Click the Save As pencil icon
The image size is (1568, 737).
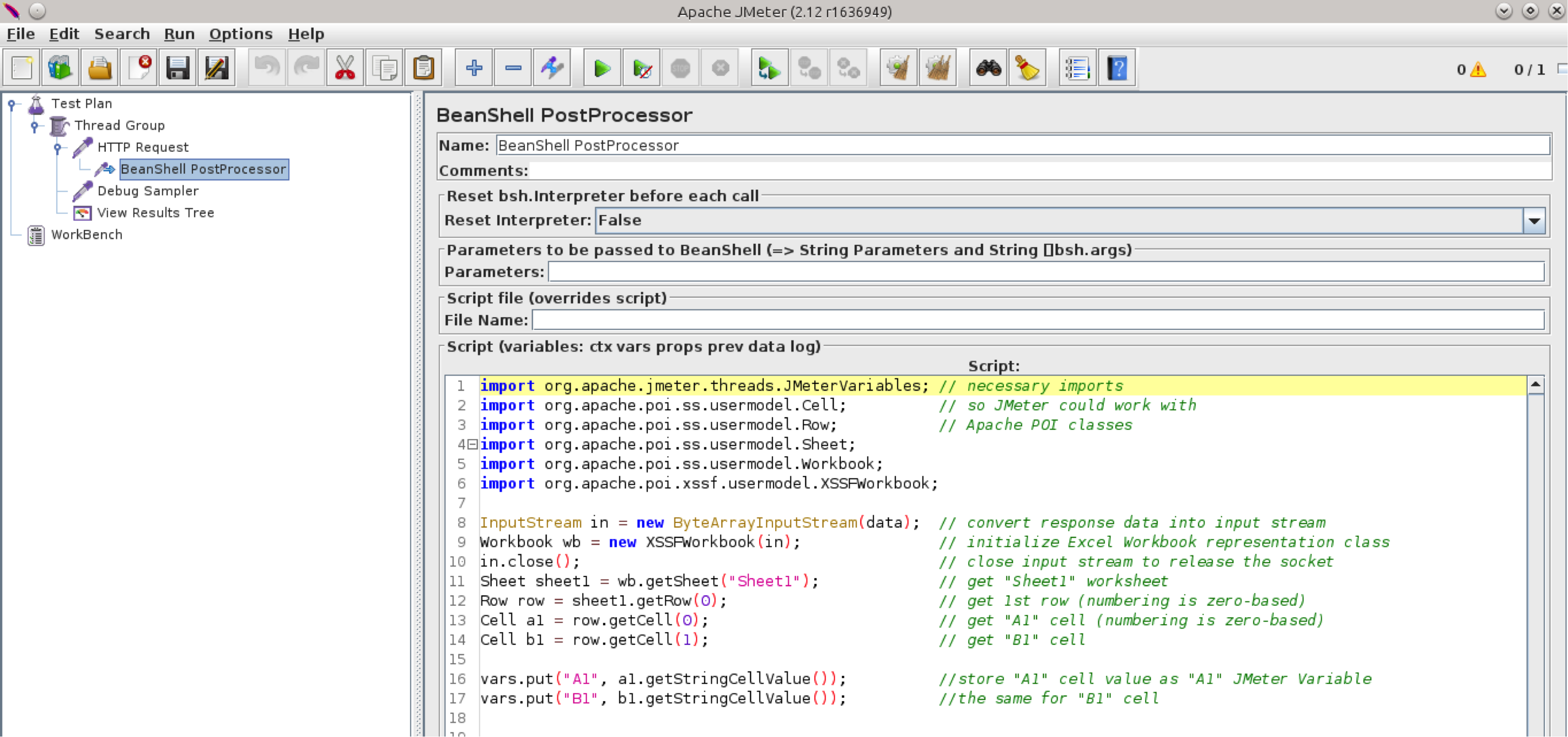tap(217, 68)
